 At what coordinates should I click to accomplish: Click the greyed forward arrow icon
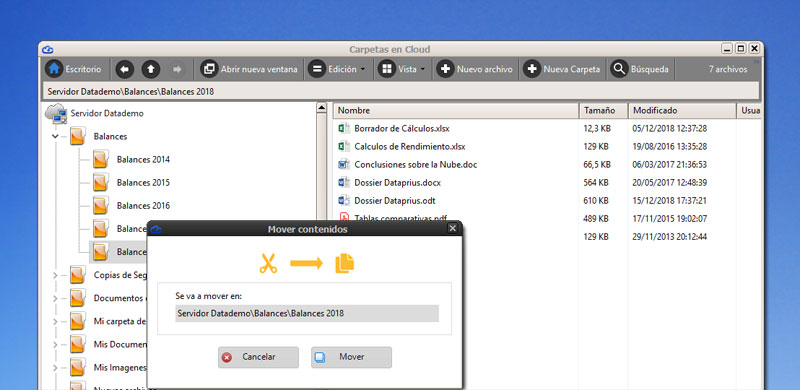[177, 69]
